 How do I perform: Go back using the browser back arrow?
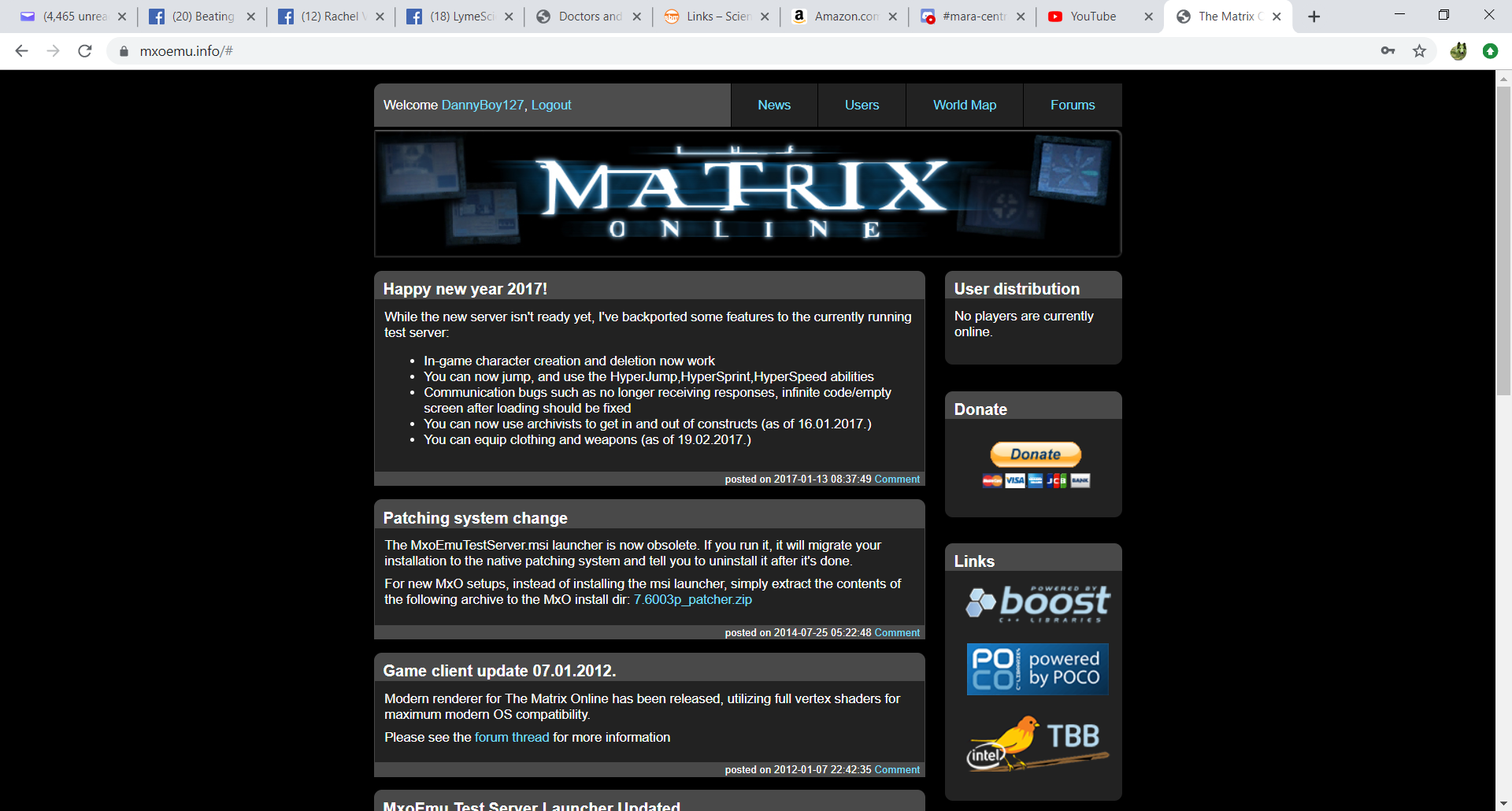(x=21, y=51)
